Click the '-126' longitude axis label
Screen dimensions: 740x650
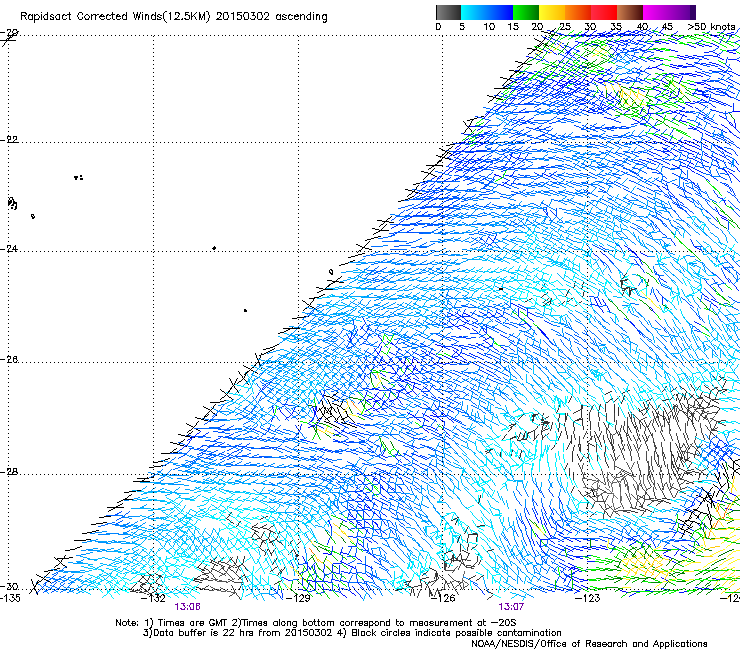[x=443, y=598]
